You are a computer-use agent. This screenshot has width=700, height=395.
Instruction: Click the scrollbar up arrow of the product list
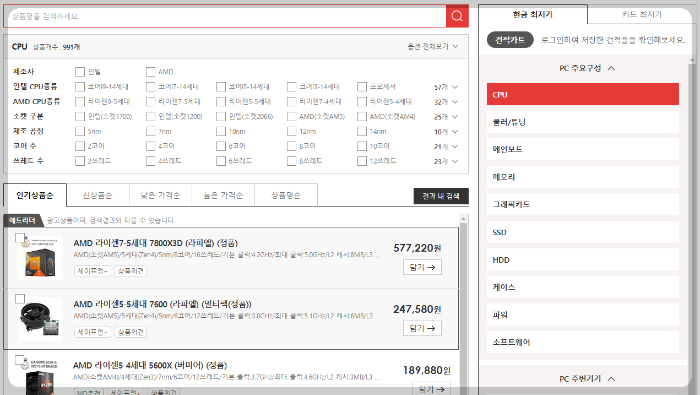463,219
